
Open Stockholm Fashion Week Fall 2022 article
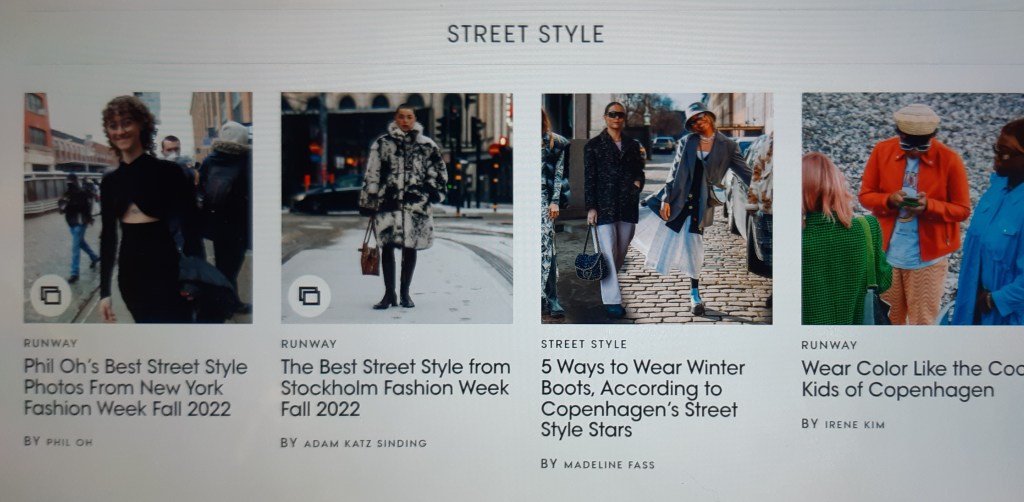click(x=395, y=388)
